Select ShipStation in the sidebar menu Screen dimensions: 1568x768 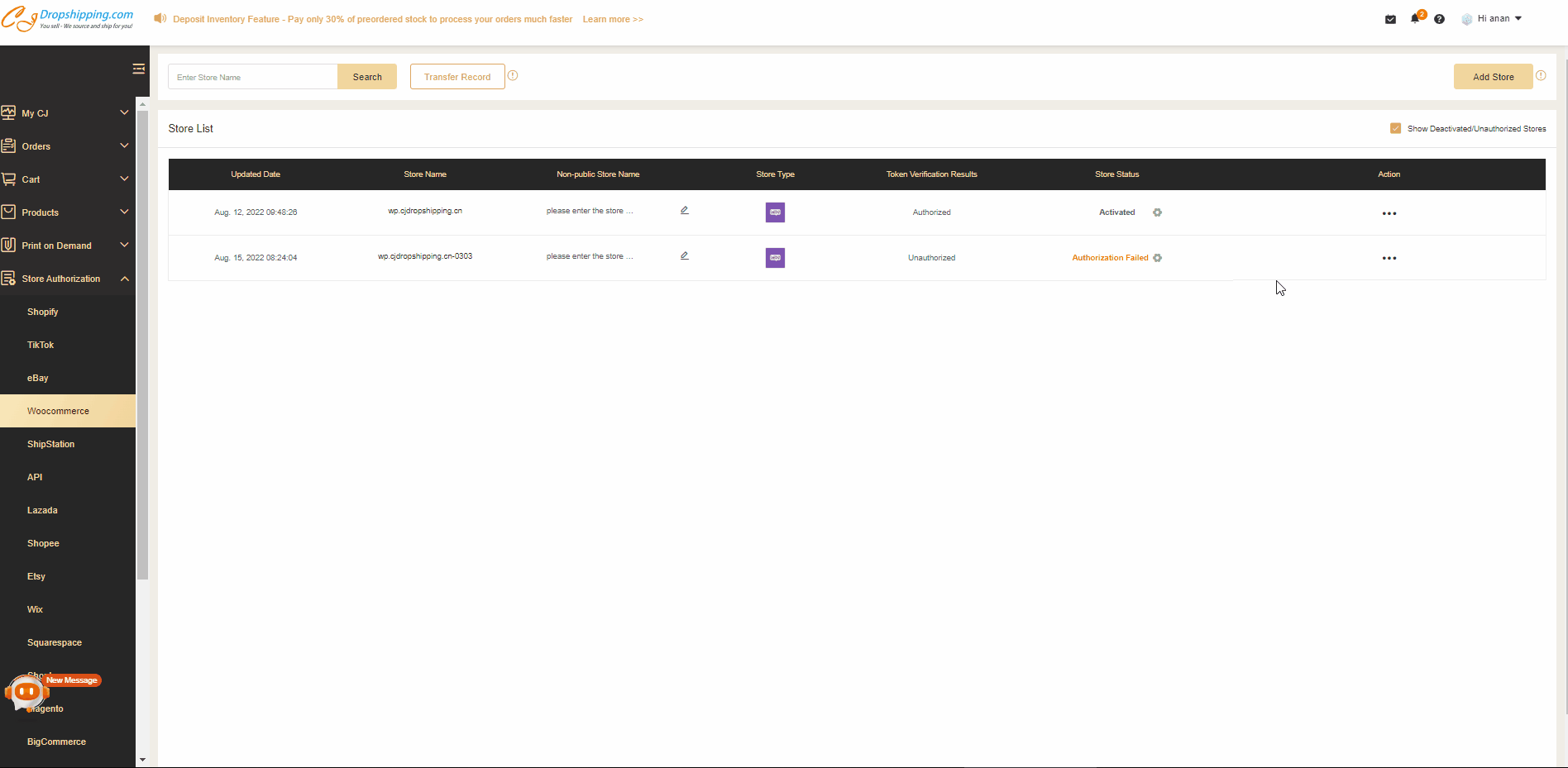point(50,444)
